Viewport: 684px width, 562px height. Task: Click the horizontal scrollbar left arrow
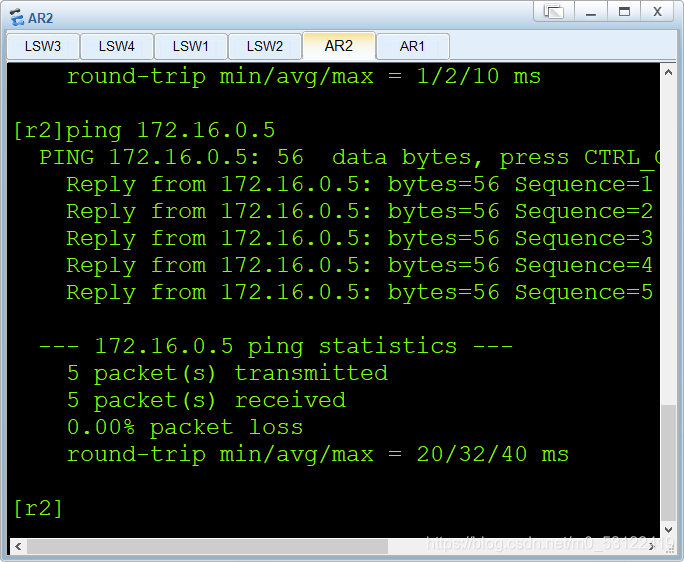(x=16, y=546)
